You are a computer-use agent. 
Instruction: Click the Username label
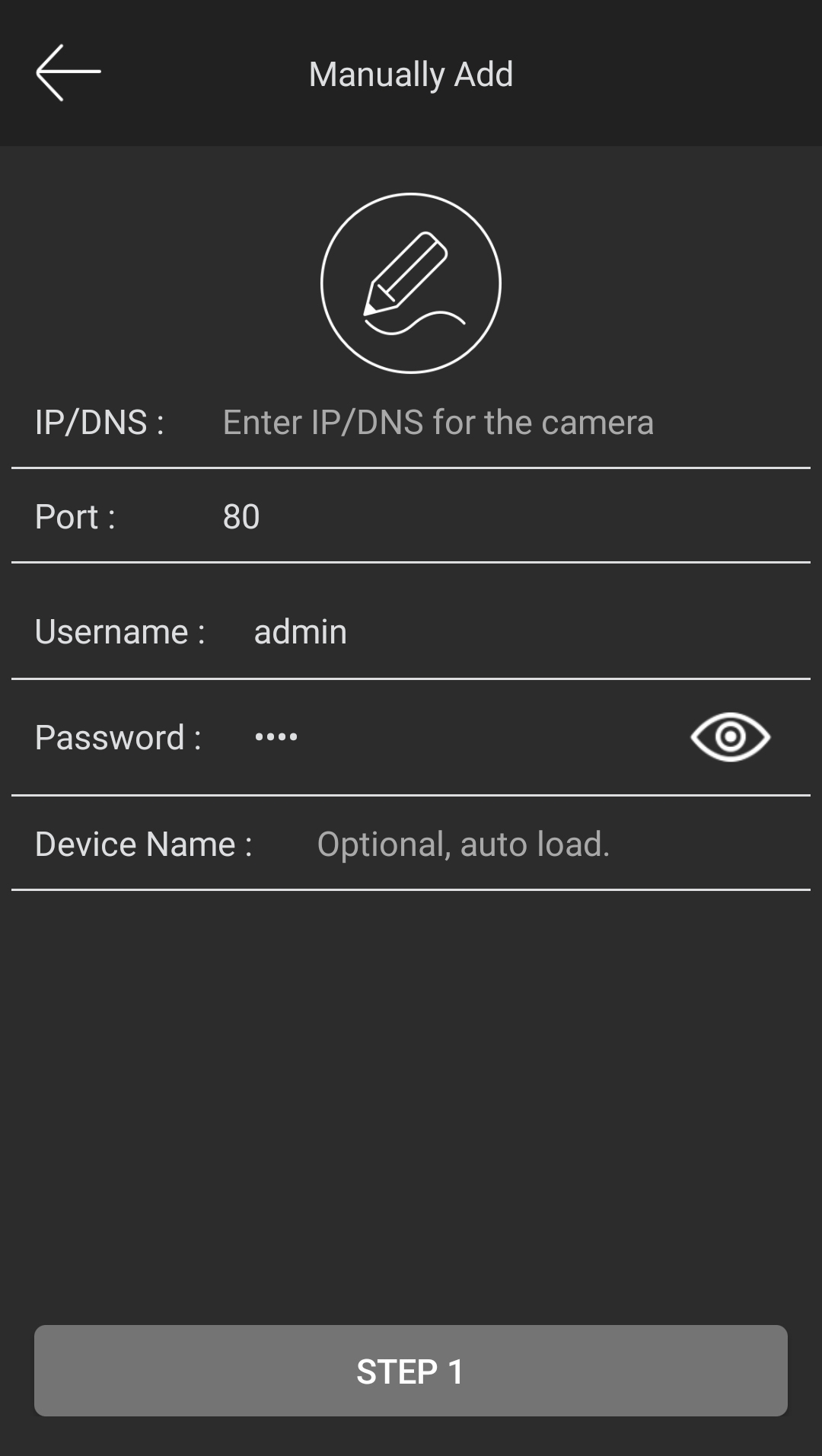120,631
